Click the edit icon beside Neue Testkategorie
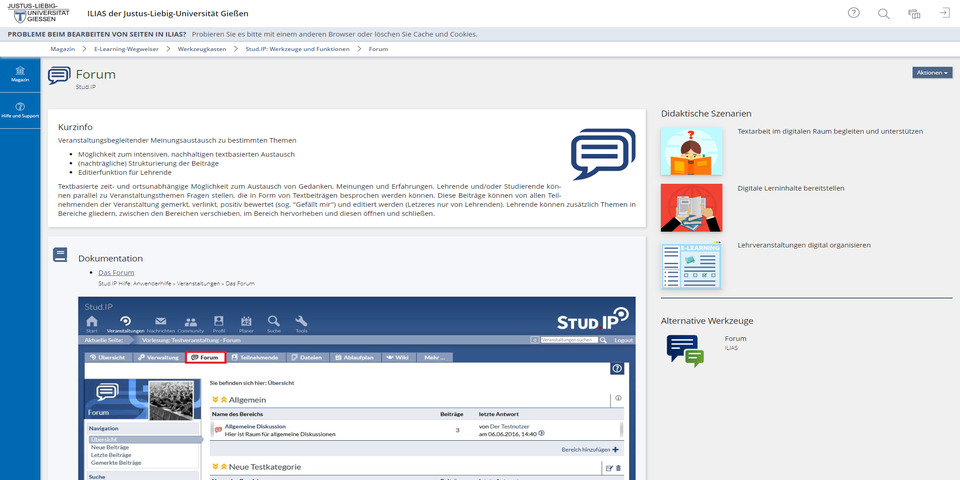This screenshot has width=960, height=480. point(609,468)
